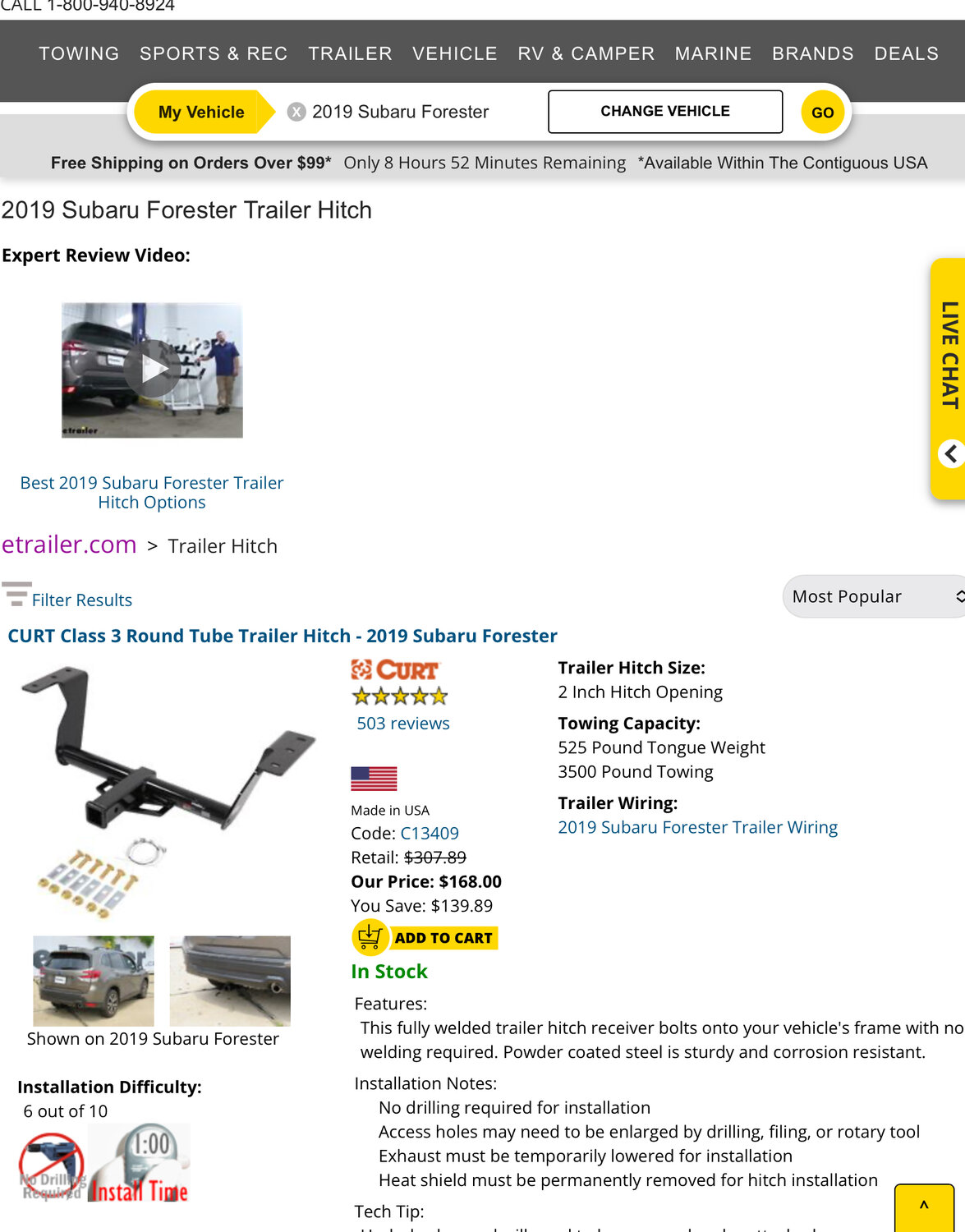Open the 2019 Subaru Forester Trailer Wiring link
Screen dimensions: 965x1232
(x=697, y=827)
